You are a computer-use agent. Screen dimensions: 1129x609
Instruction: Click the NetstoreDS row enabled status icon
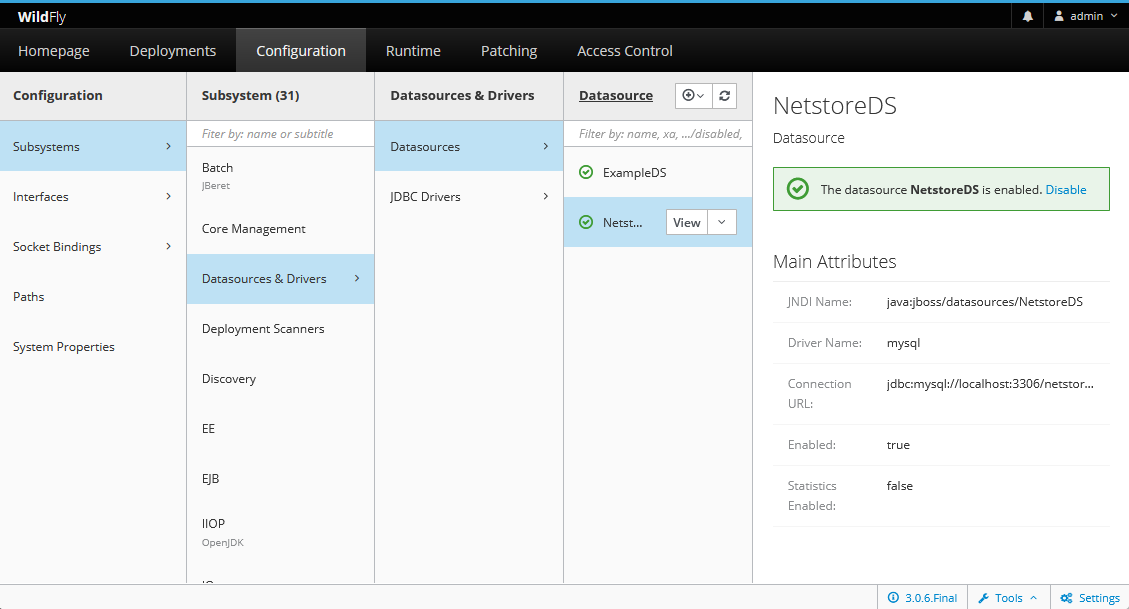coord(586,222)
